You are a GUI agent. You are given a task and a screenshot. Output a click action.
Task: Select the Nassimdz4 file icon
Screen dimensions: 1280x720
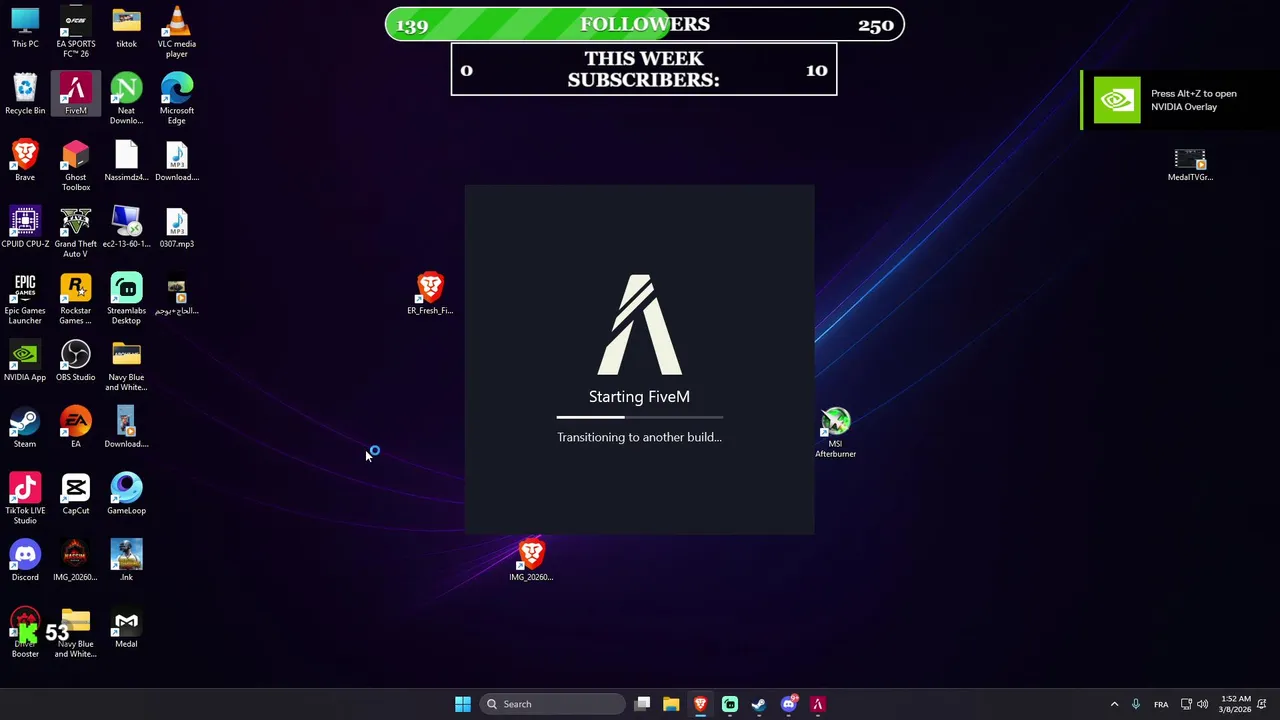coord(126,161)
